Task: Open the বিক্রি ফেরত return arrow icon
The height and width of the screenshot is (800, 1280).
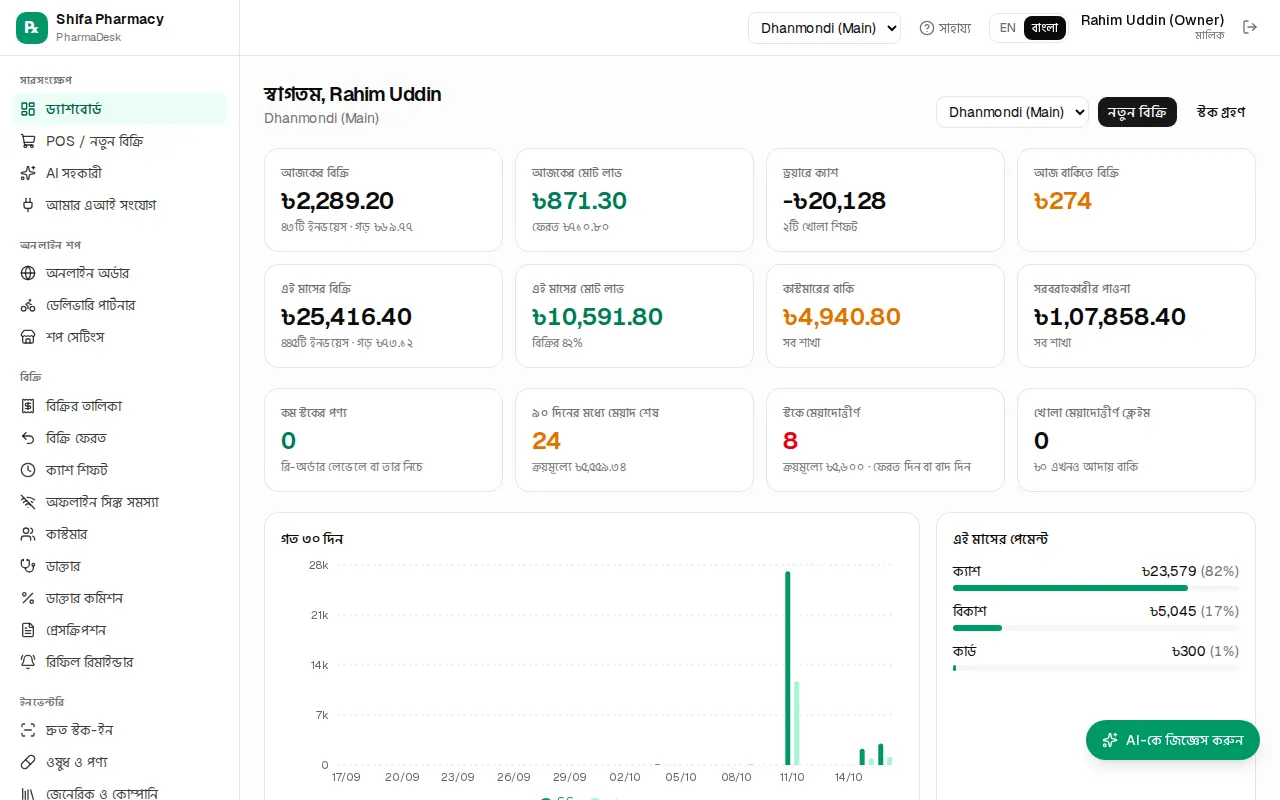Action: (28, 438)
